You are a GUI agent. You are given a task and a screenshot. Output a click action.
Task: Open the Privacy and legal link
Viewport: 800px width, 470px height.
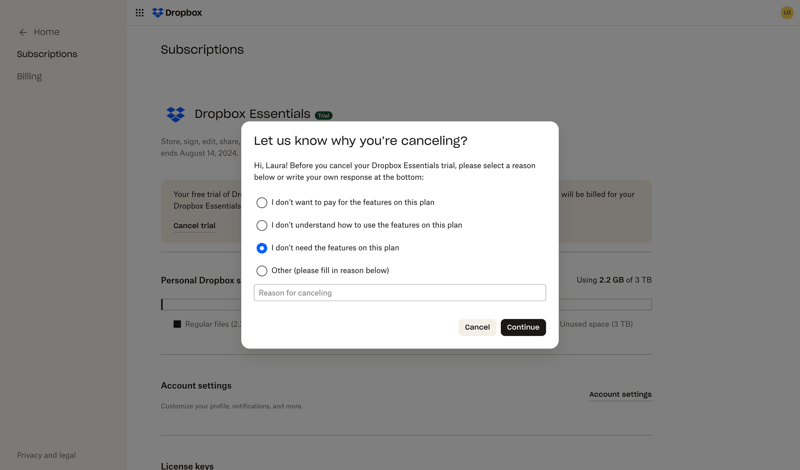(46, 455)
